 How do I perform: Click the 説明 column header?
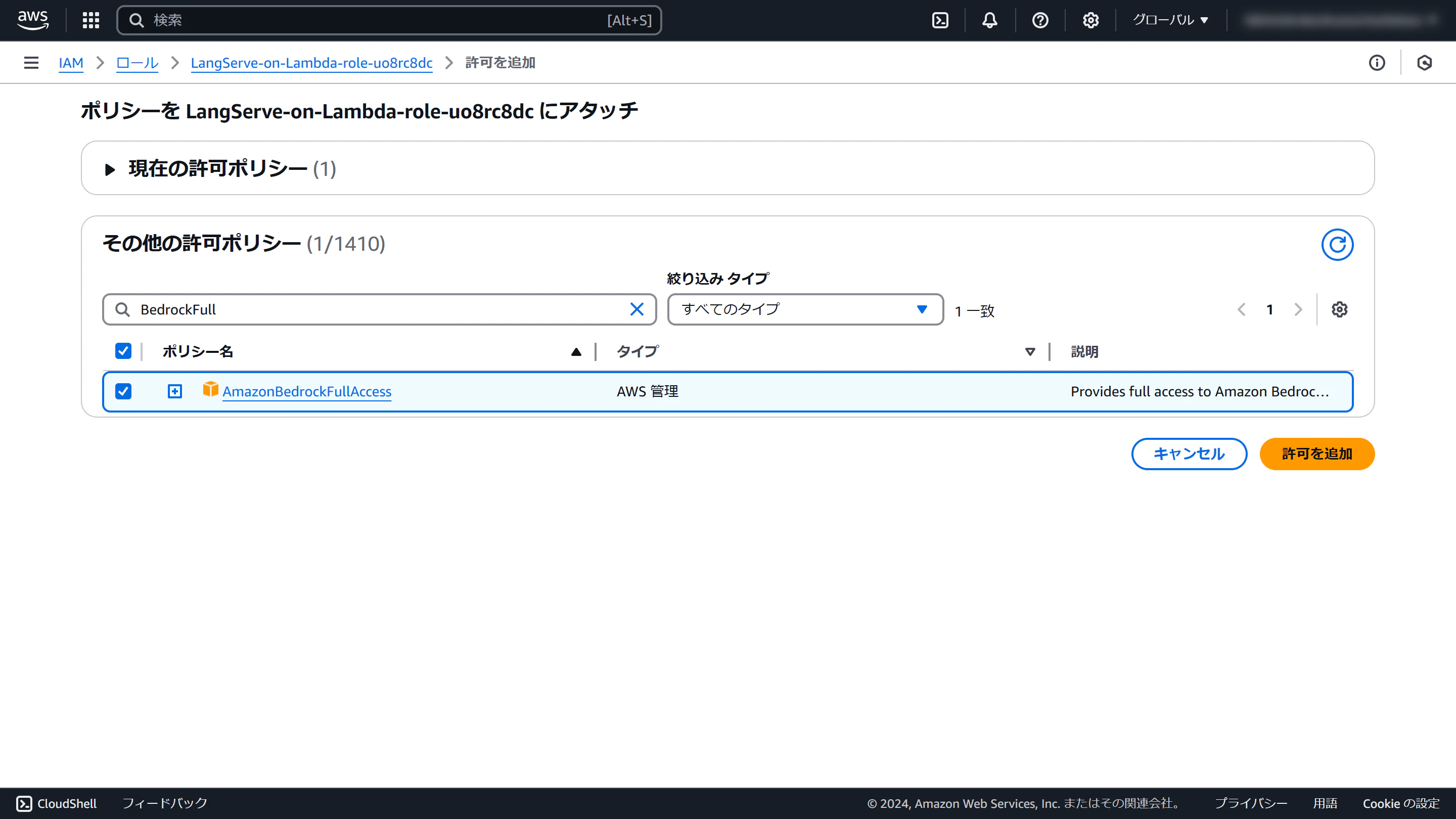(x=1084, y=351)
